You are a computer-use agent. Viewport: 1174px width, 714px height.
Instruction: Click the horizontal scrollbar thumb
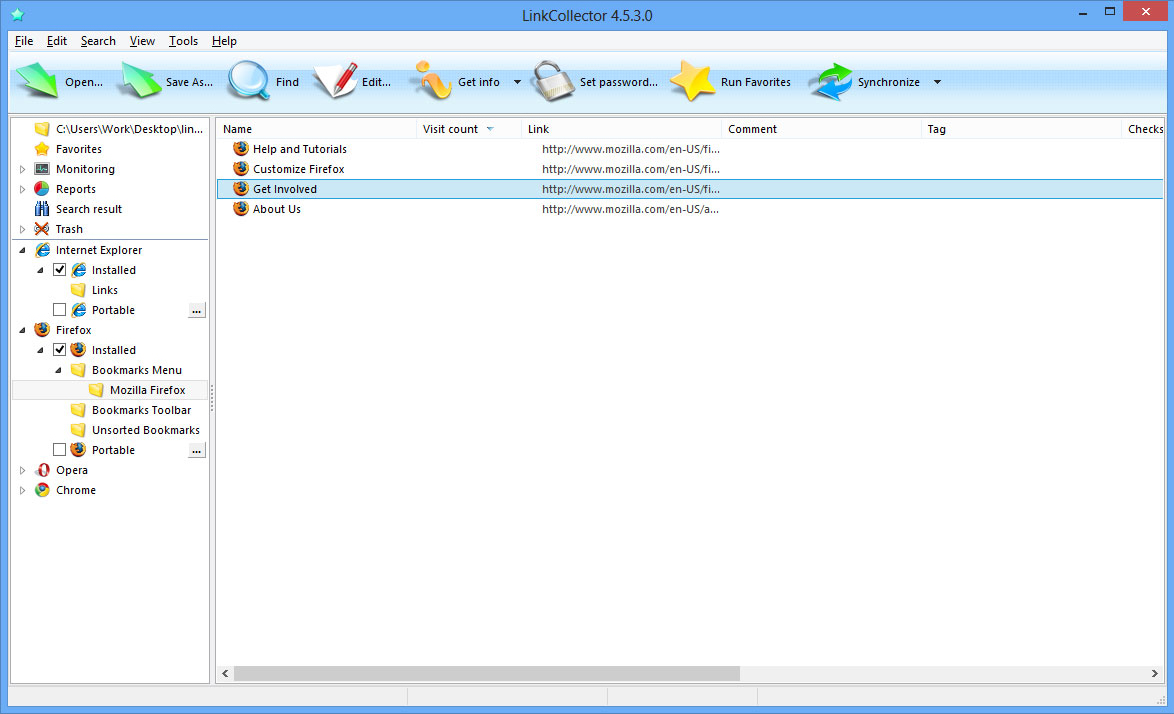coord(486,674)
